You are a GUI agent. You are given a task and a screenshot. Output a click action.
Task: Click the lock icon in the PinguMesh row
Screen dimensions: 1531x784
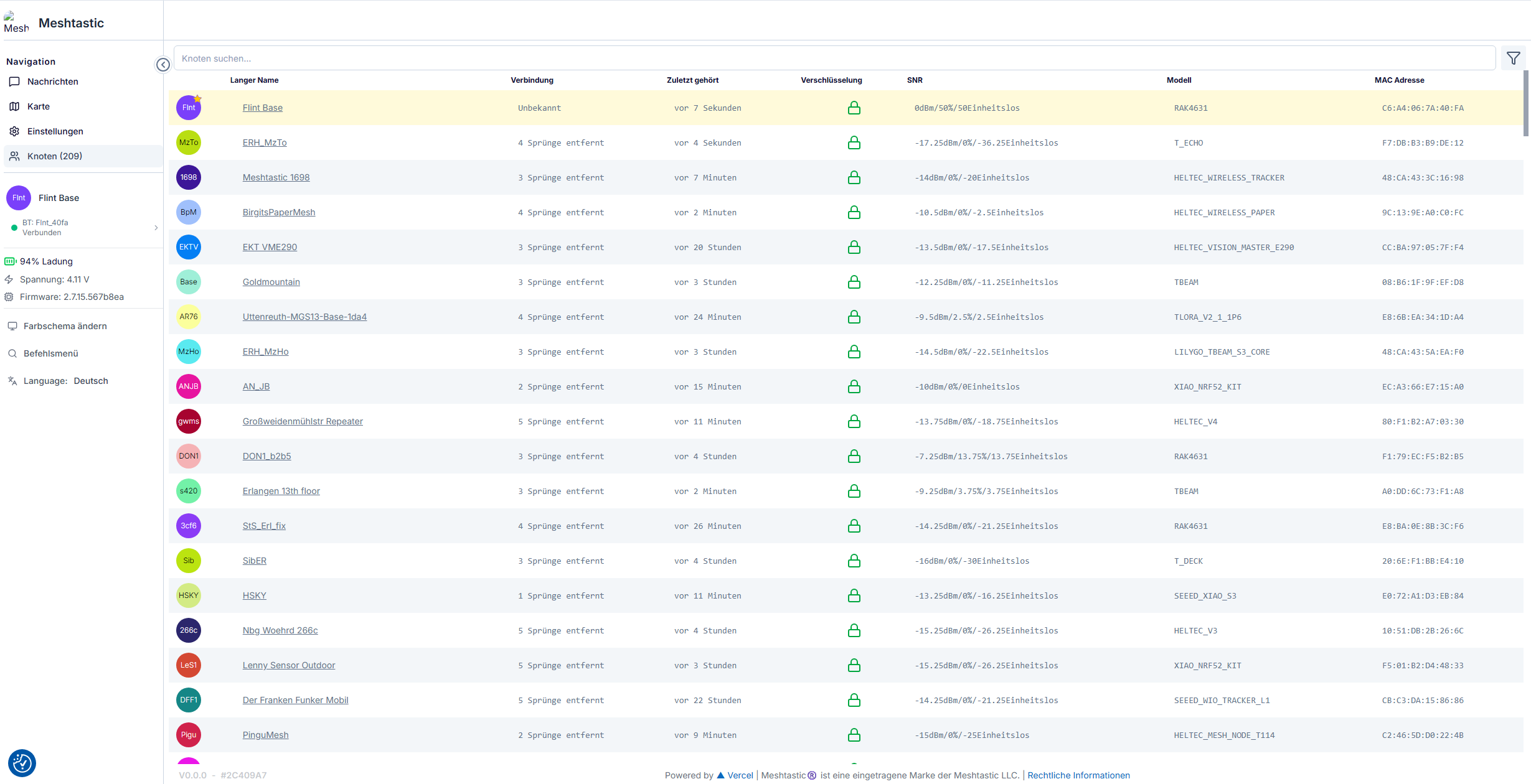point(854,735)
